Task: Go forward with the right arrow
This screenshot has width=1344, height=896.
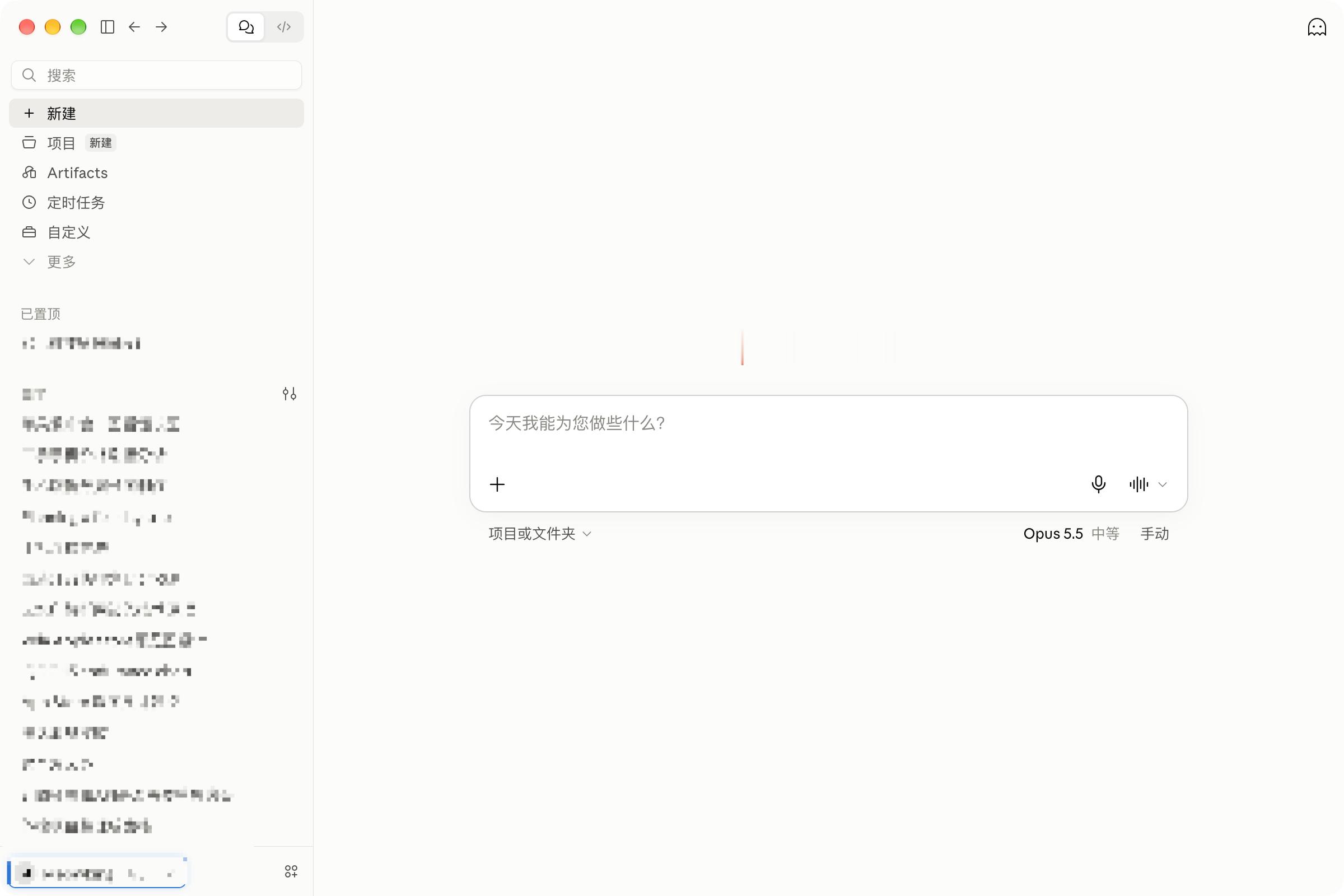Action: [161, 27]
